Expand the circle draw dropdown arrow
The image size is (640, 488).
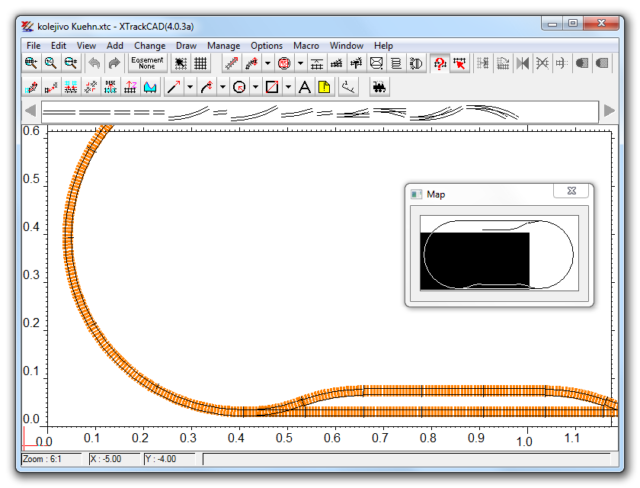tap(256, 88)
